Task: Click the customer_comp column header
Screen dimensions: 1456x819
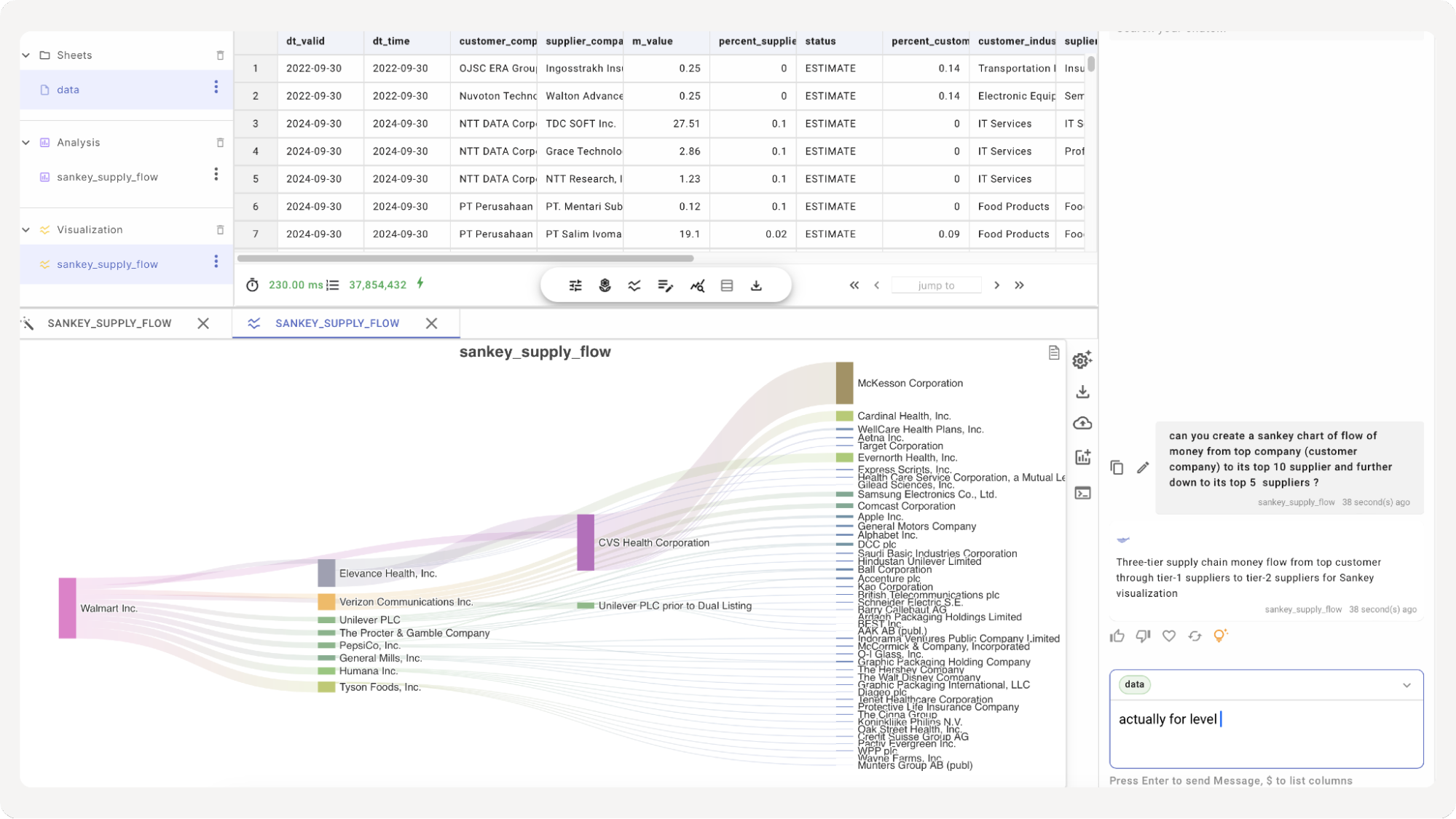Action: 493,41
